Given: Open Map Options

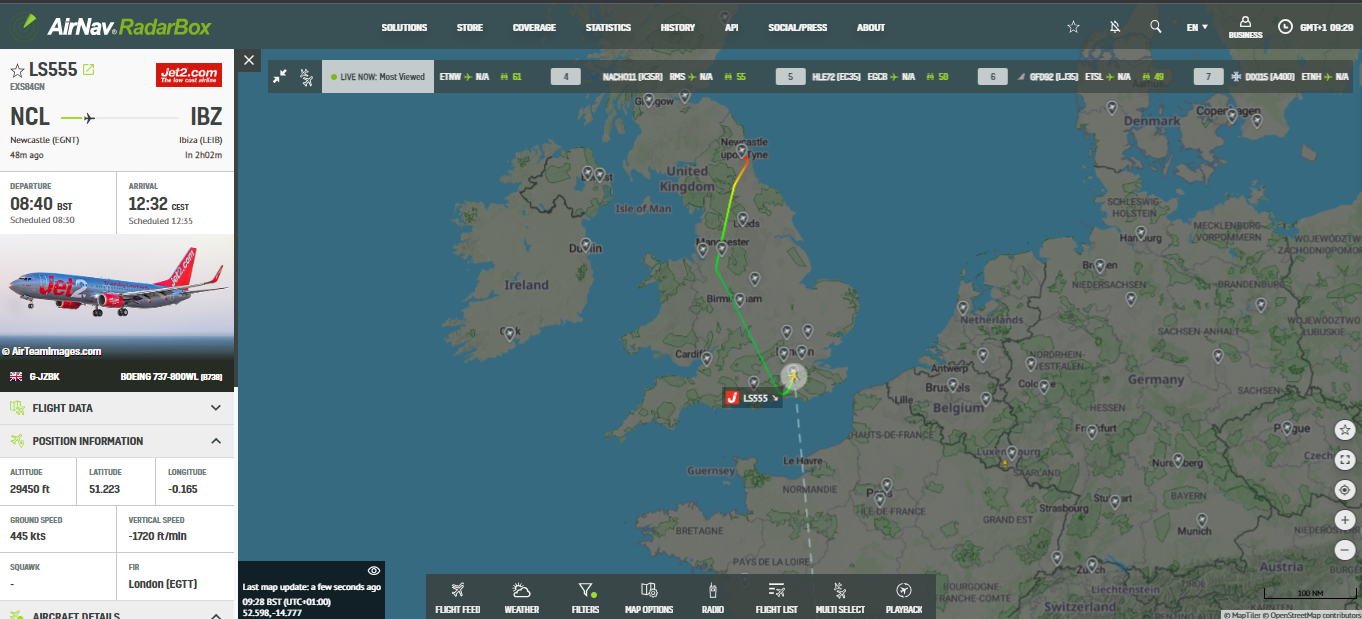Looking at the screenshot, I should (649, 597).
